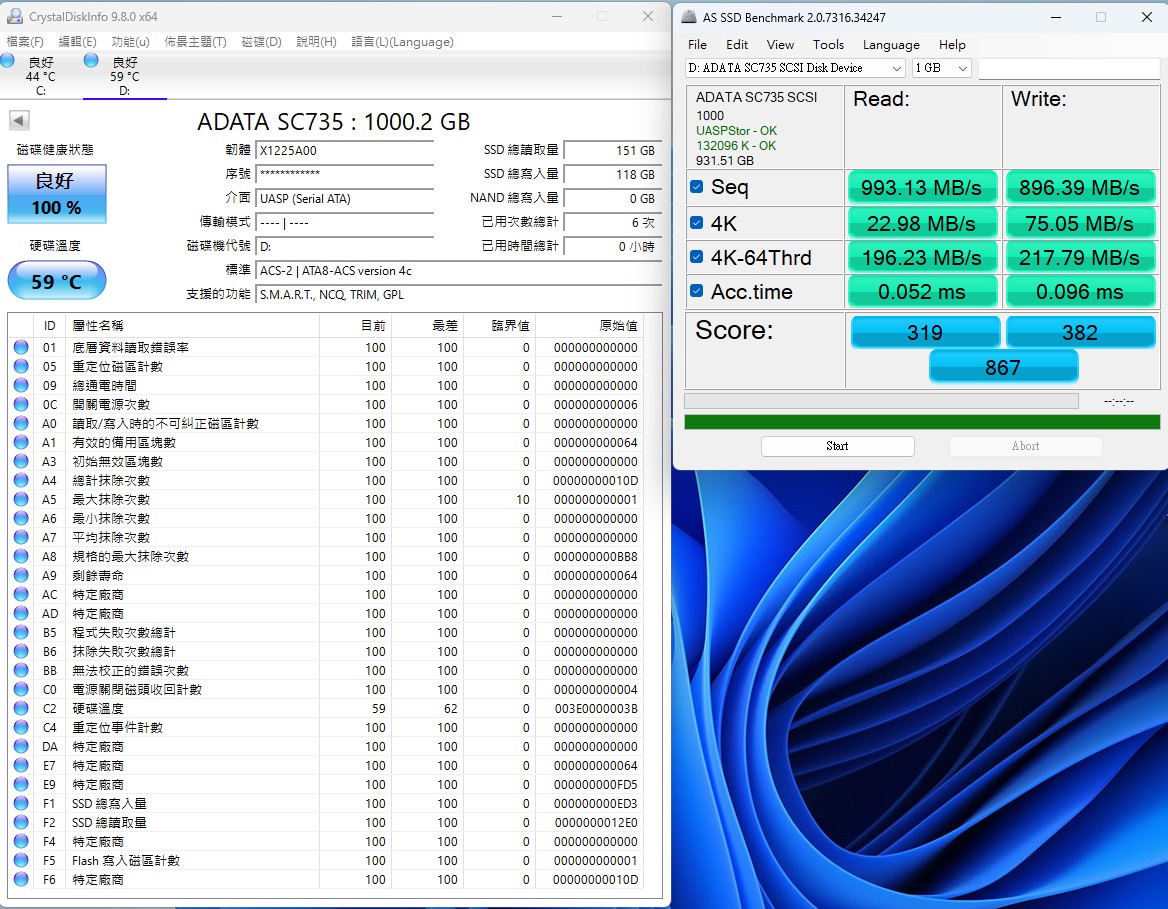Click status orb for attribute B5 row

coord(21,632)
